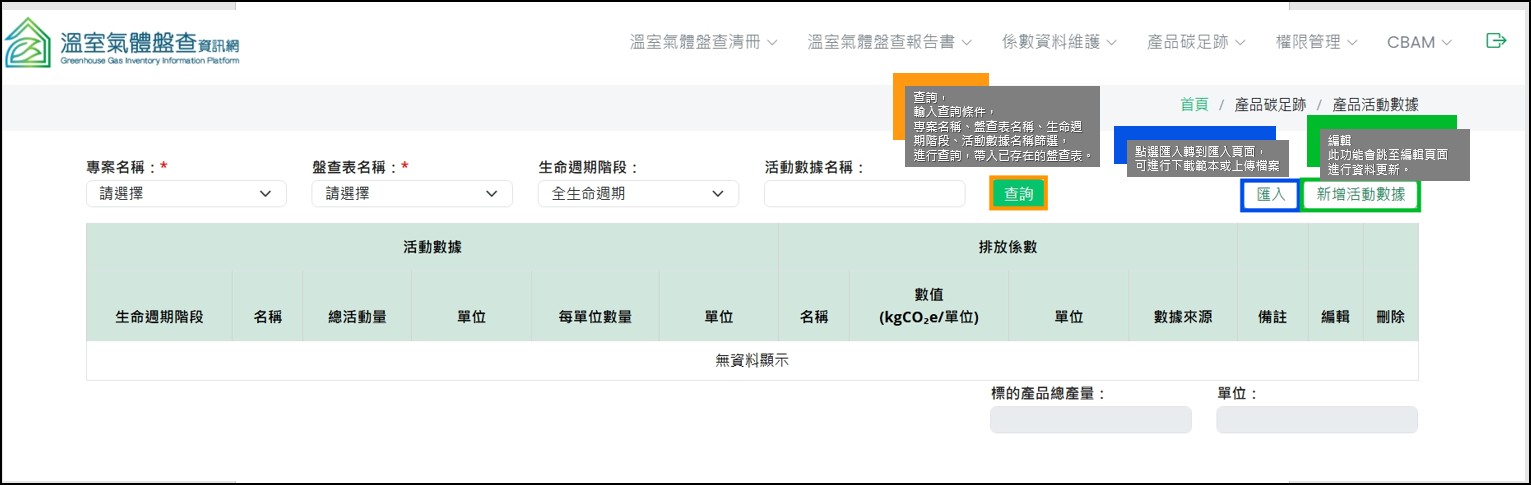Open the 溫室氣體盤查清冊 navigation menu
The width and height of the screenshot is (1531, 485).
pyautogui.click(x=703, y=42)
